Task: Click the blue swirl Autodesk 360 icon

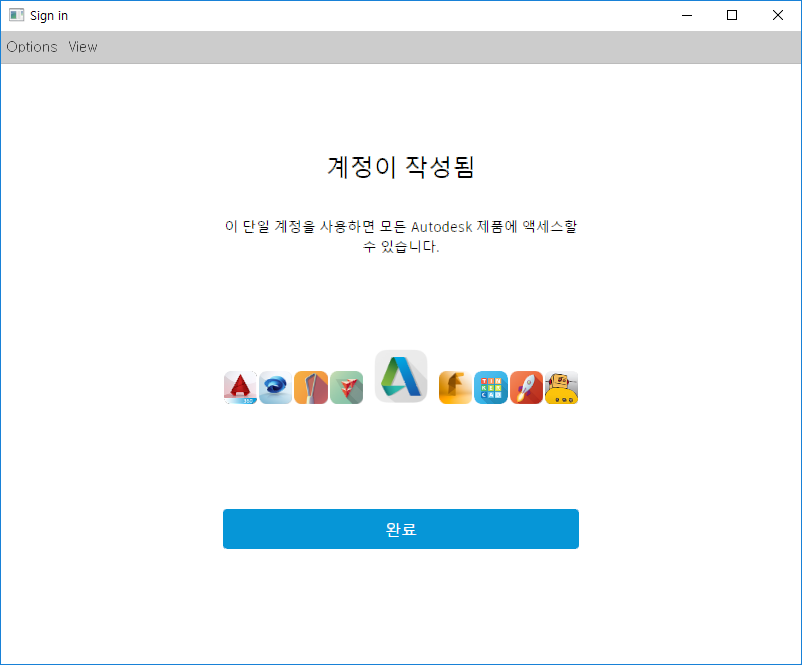Action: pos(276,387)
